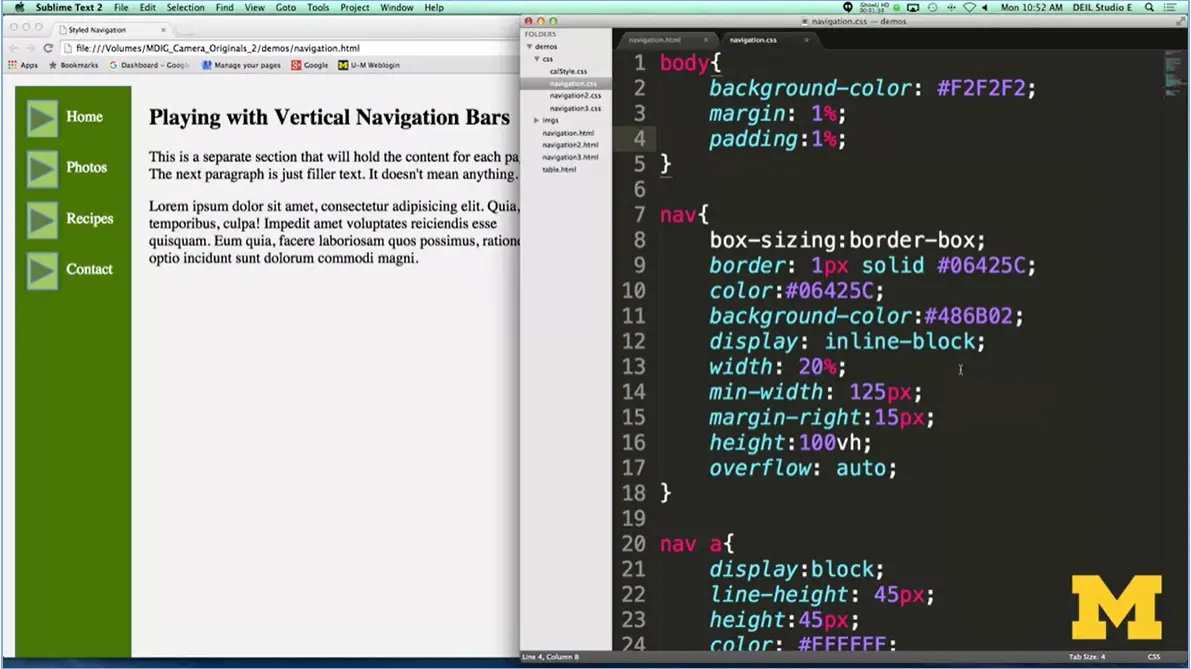Click the Michigan M logo watermark
The width and height of the screenshot is (1191, 669).
point(1116,609)
